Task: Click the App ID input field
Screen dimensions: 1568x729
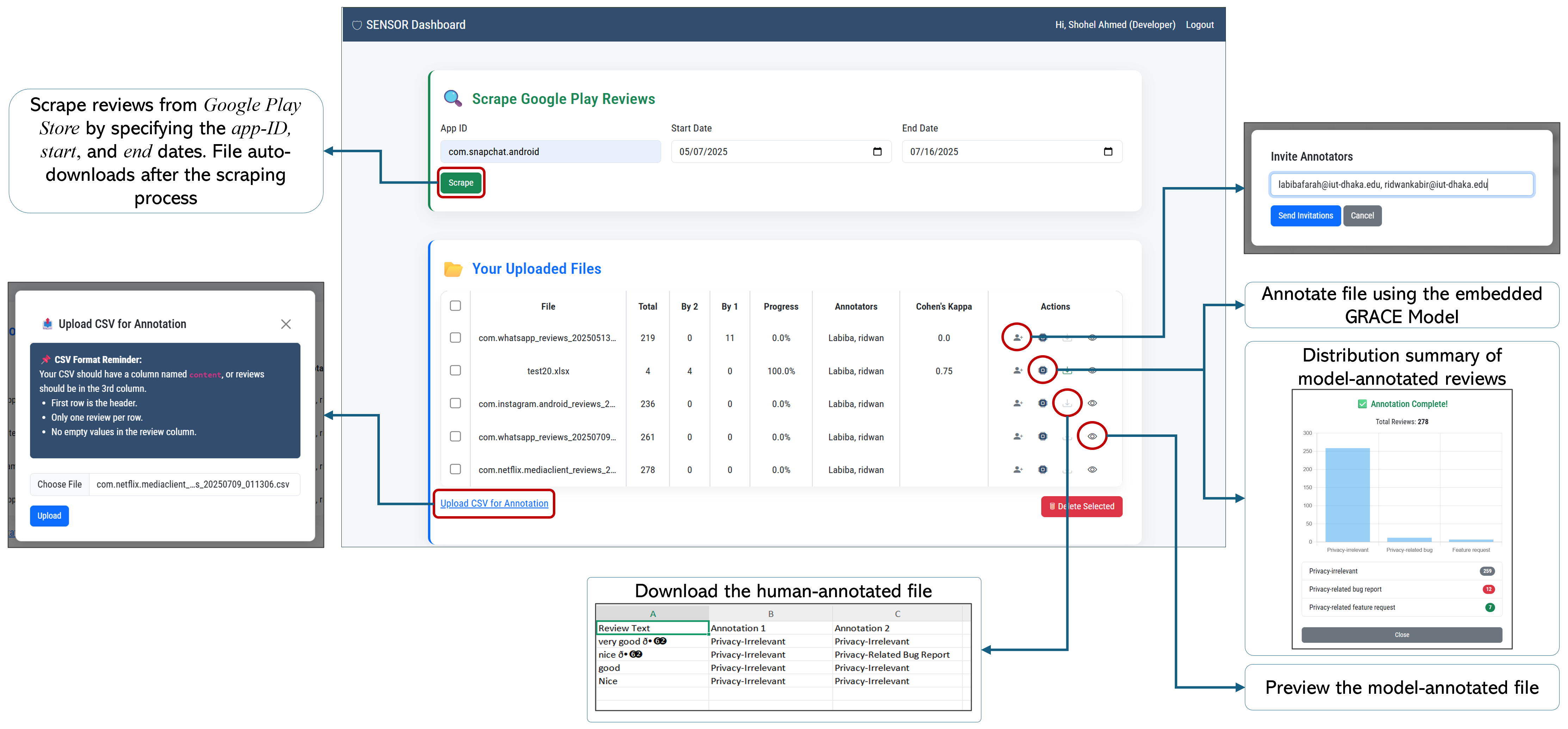Action: pyautogui.click(x=550, y=152)
